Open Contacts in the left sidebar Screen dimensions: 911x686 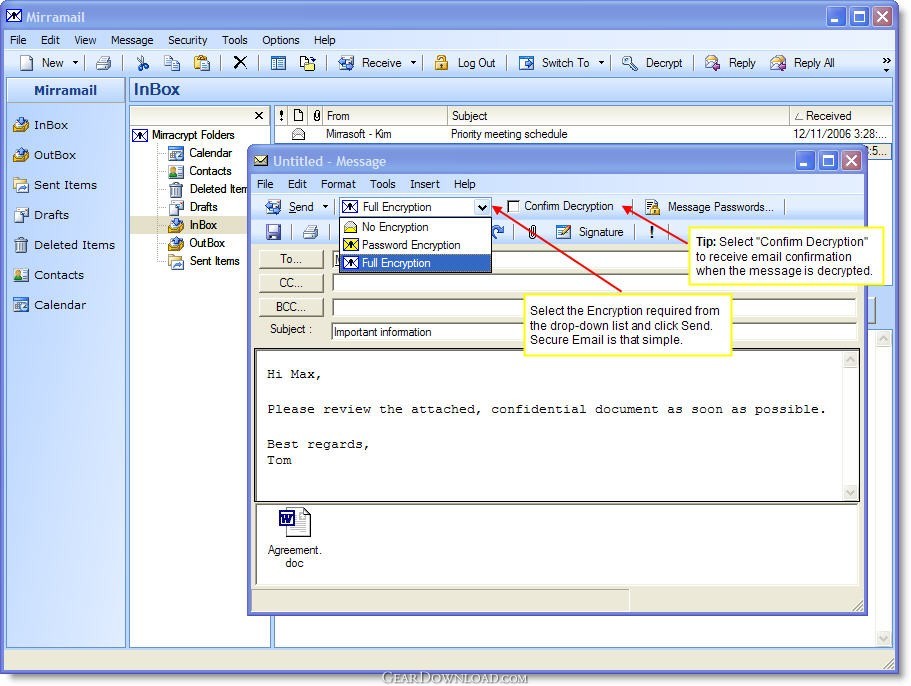(x=48, y=275)
